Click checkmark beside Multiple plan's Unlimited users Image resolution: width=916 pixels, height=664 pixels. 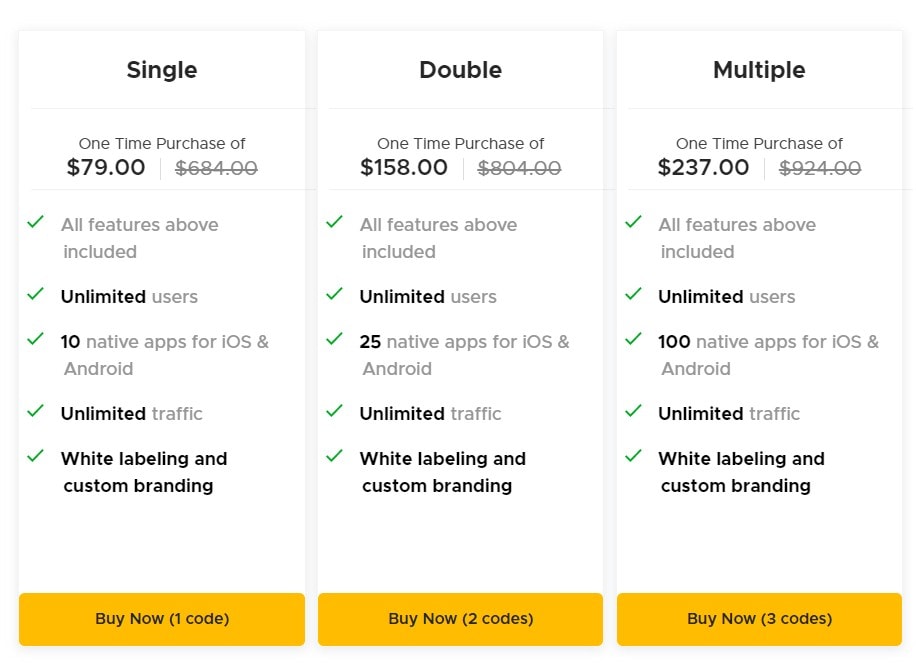point(633,294)
